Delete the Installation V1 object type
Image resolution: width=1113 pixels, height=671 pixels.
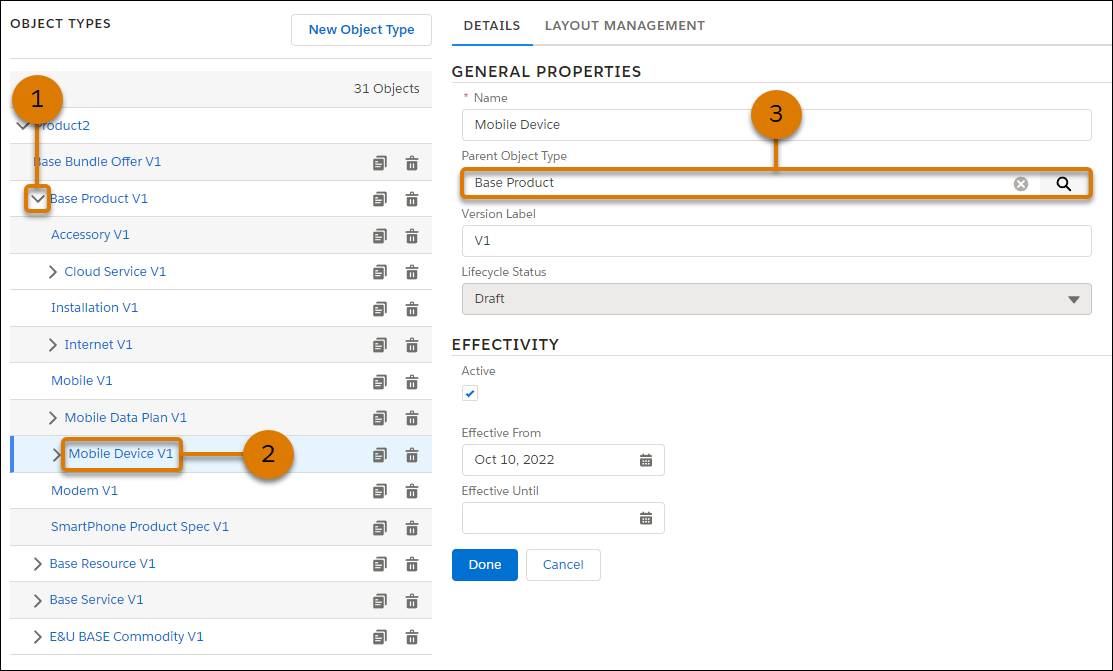pyautogui.click(x=412, y=309)
